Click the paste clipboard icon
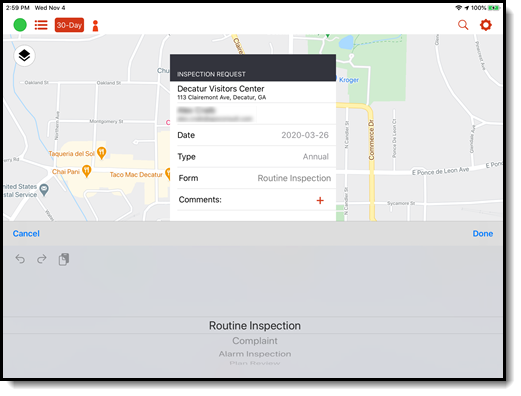521x396 pixels. [64, 259]
